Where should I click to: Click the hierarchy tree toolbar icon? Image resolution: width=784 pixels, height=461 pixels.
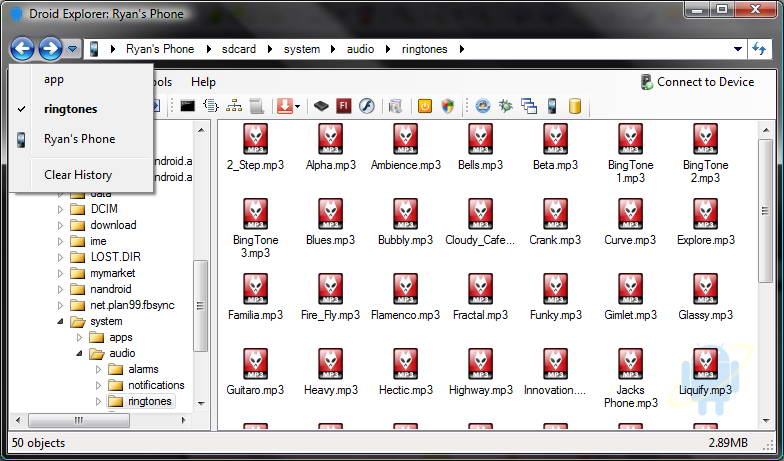tap(234, 106)
